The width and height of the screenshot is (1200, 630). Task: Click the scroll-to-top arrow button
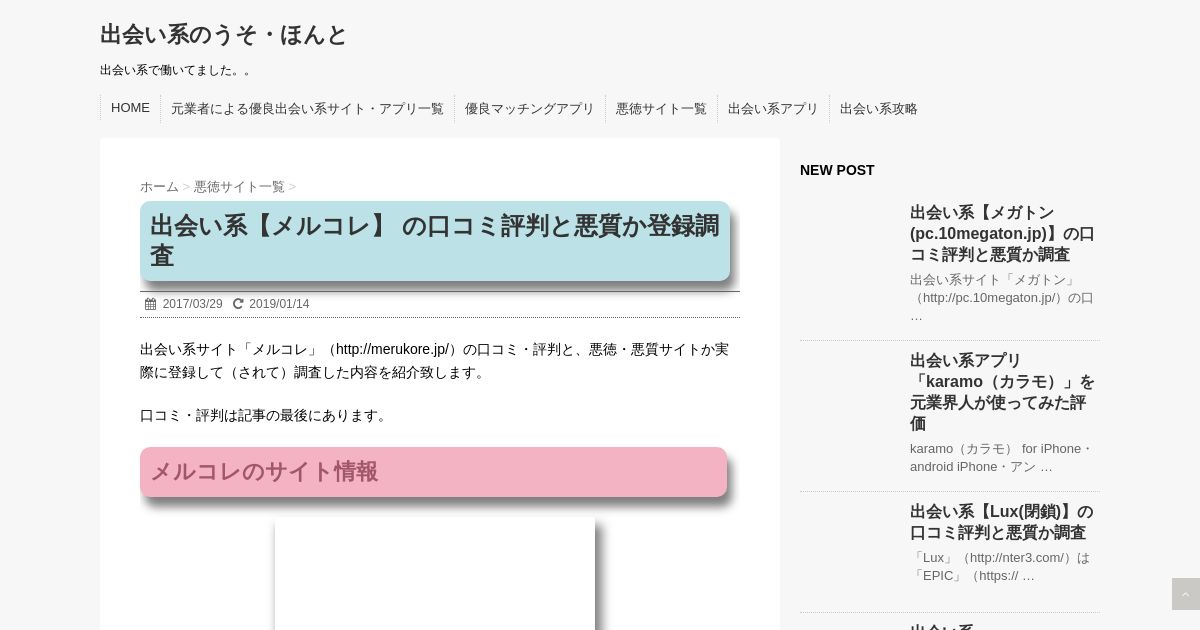point(1185,594)
